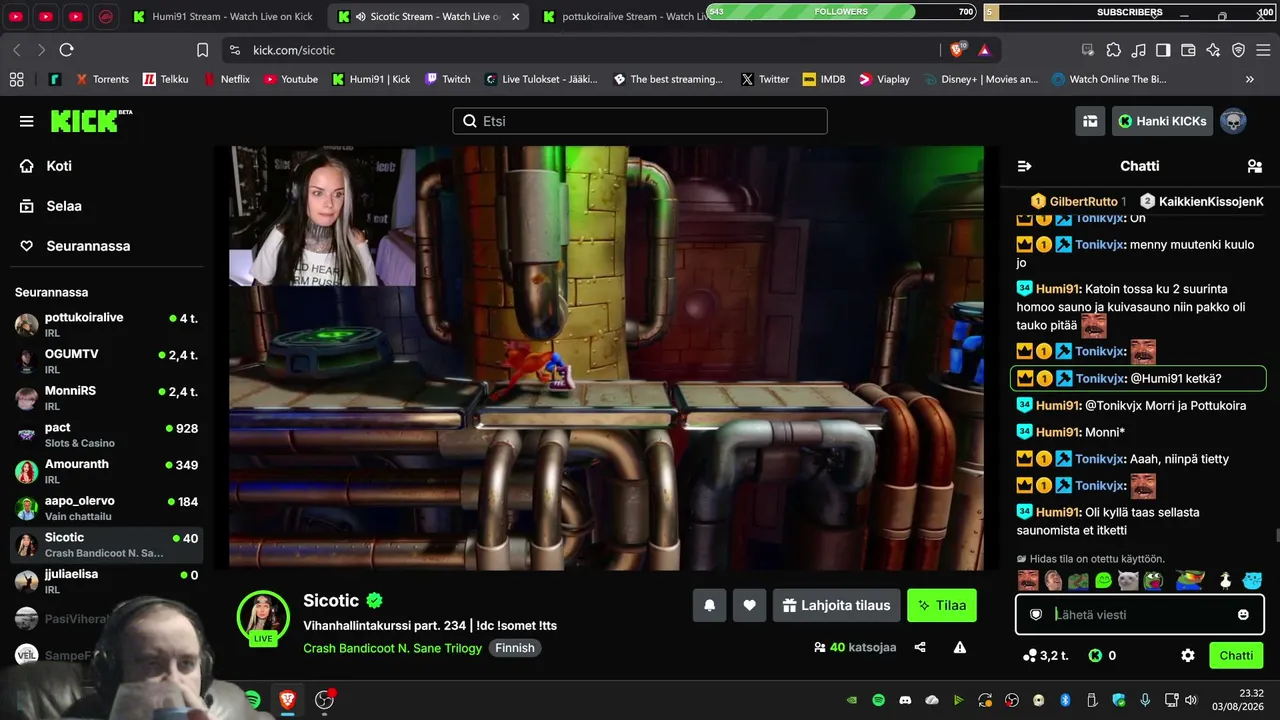Open the Kick shop icon beside Hanki KICKs
This screenshot has height=720, width=1280.
click(1090, 121)
